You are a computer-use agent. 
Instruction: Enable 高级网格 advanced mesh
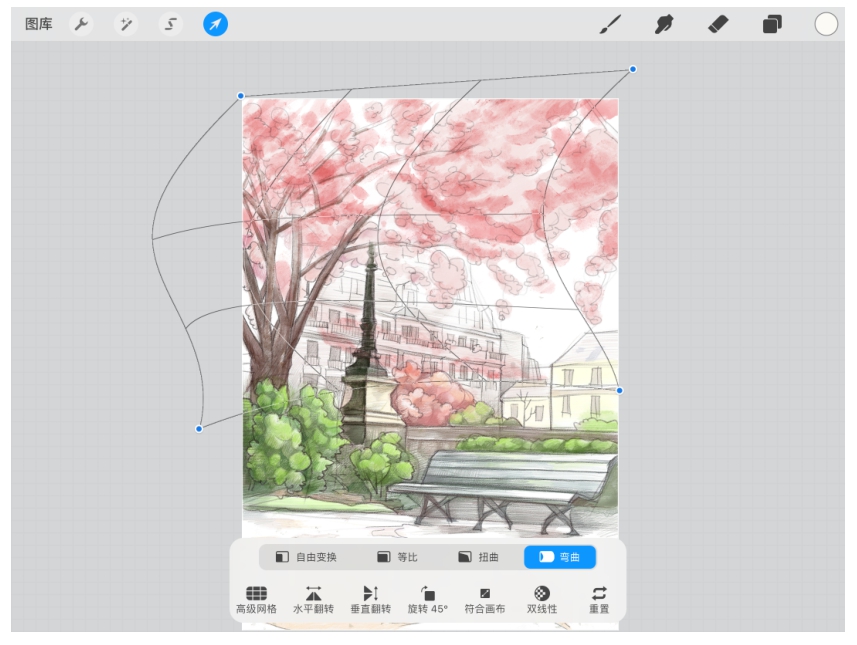pyautogui.click(x=256, y=600)
